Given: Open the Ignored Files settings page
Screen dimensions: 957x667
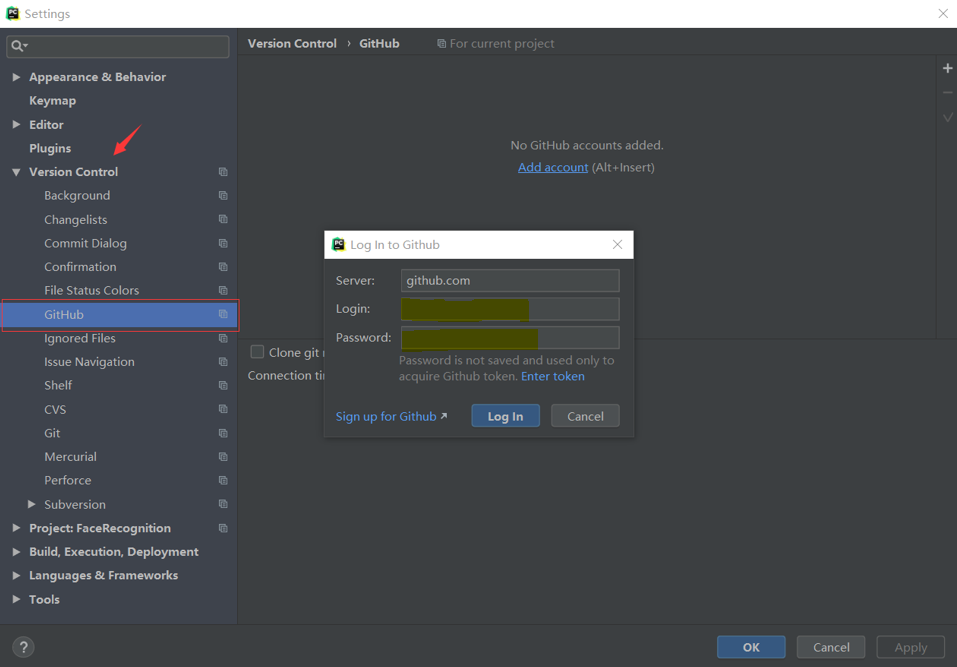Looking at the screenshot, I should point(79,338).
